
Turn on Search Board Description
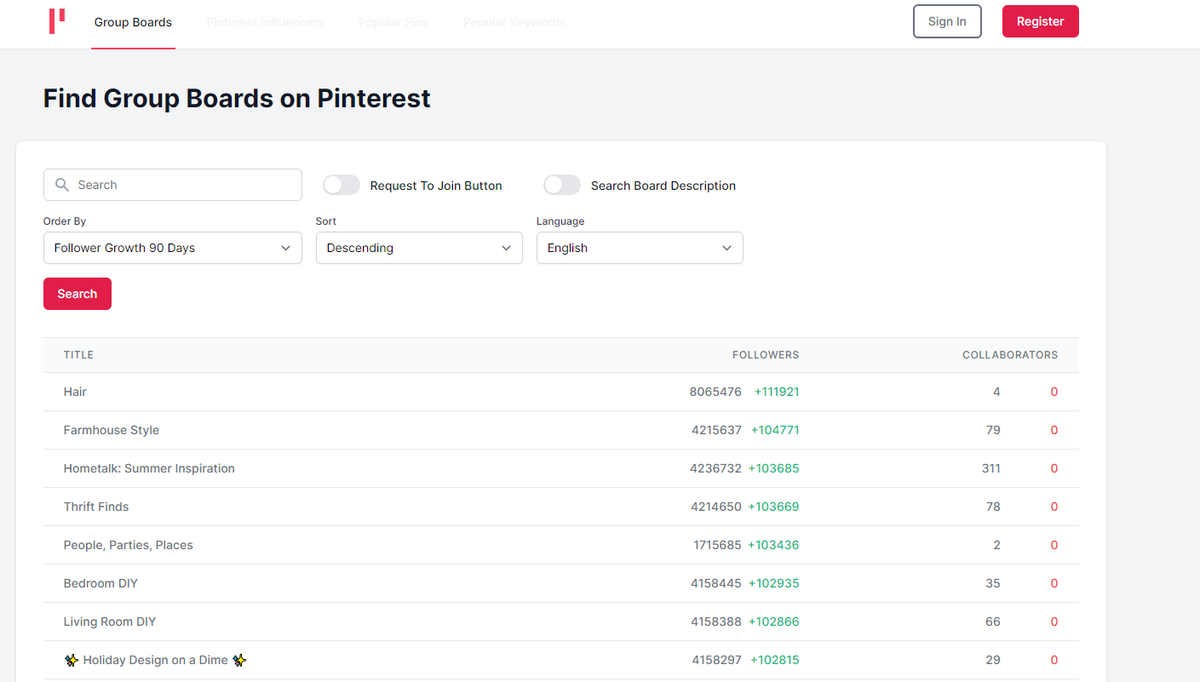(x=562, y=185)
